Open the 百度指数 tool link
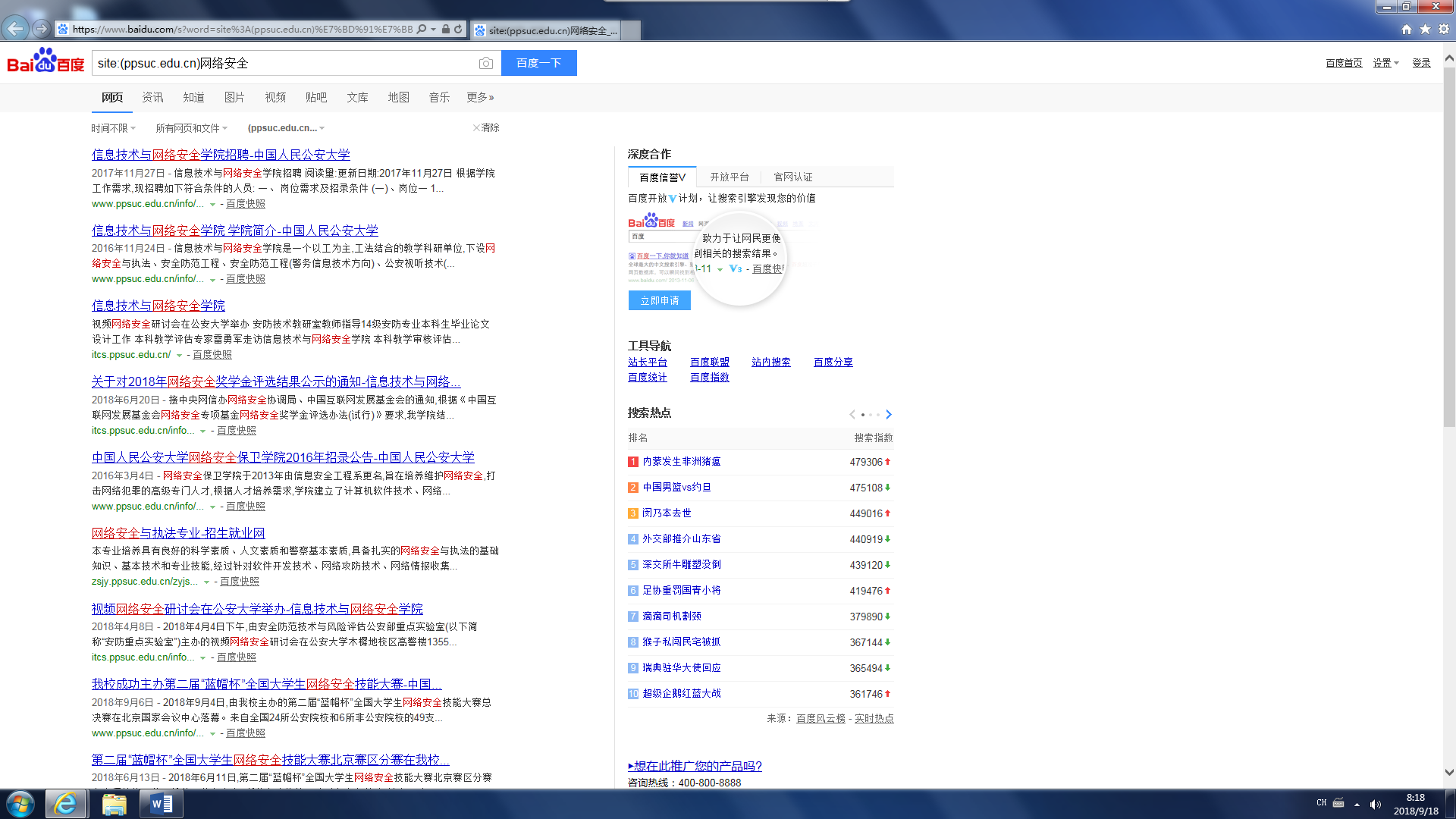 710,377
